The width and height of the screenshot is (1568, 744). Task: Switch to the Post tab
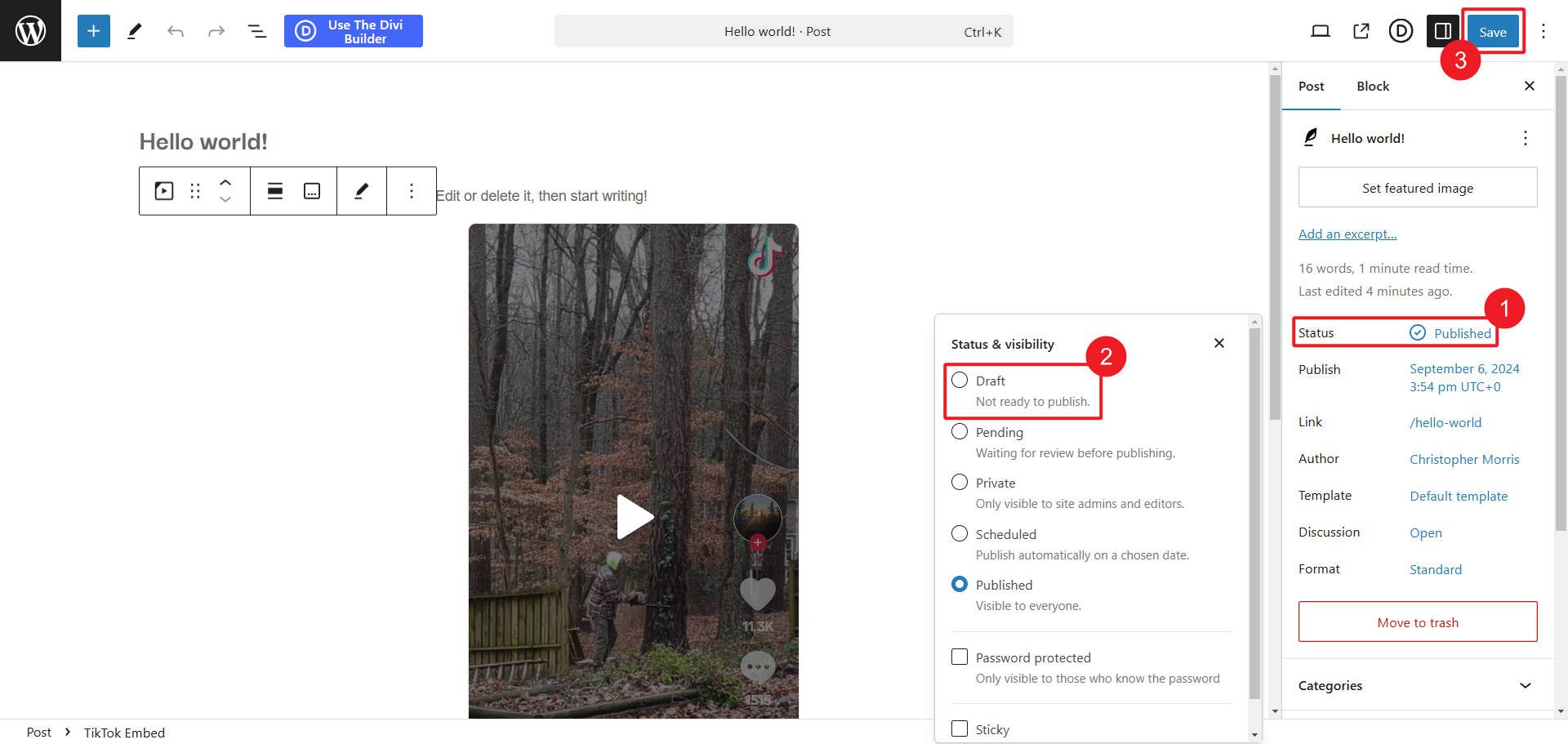click(x=1312, y=86)
